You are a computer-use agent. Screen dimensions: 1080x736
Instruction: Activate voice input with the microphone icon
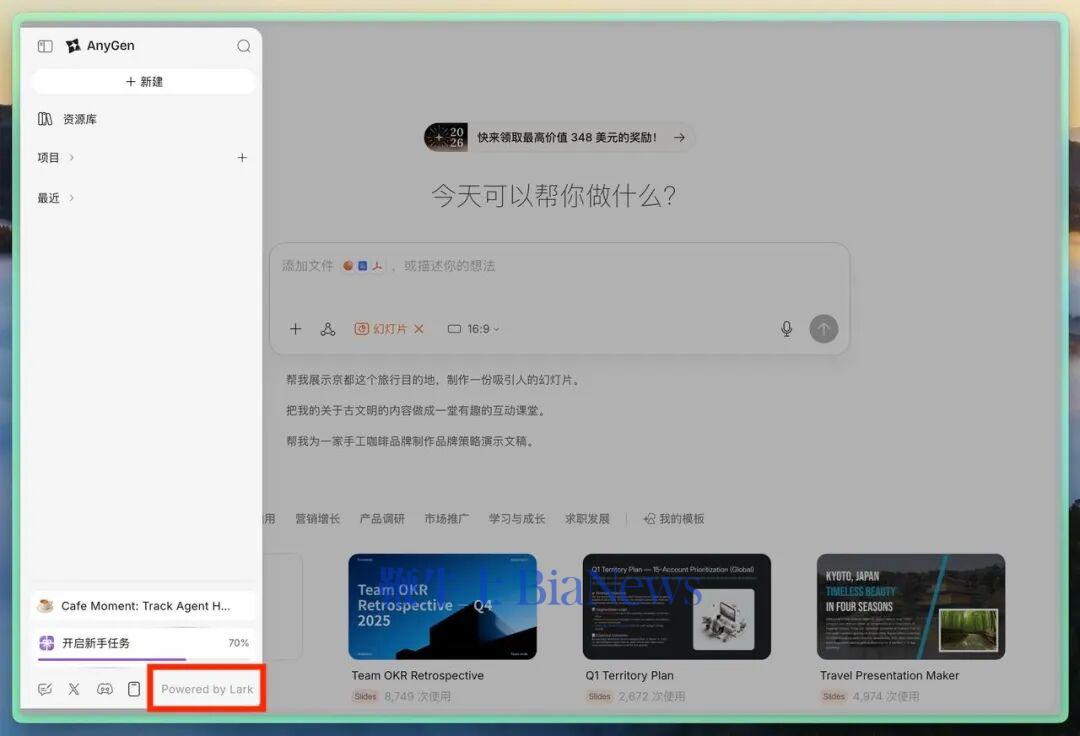tap(786, 328)
